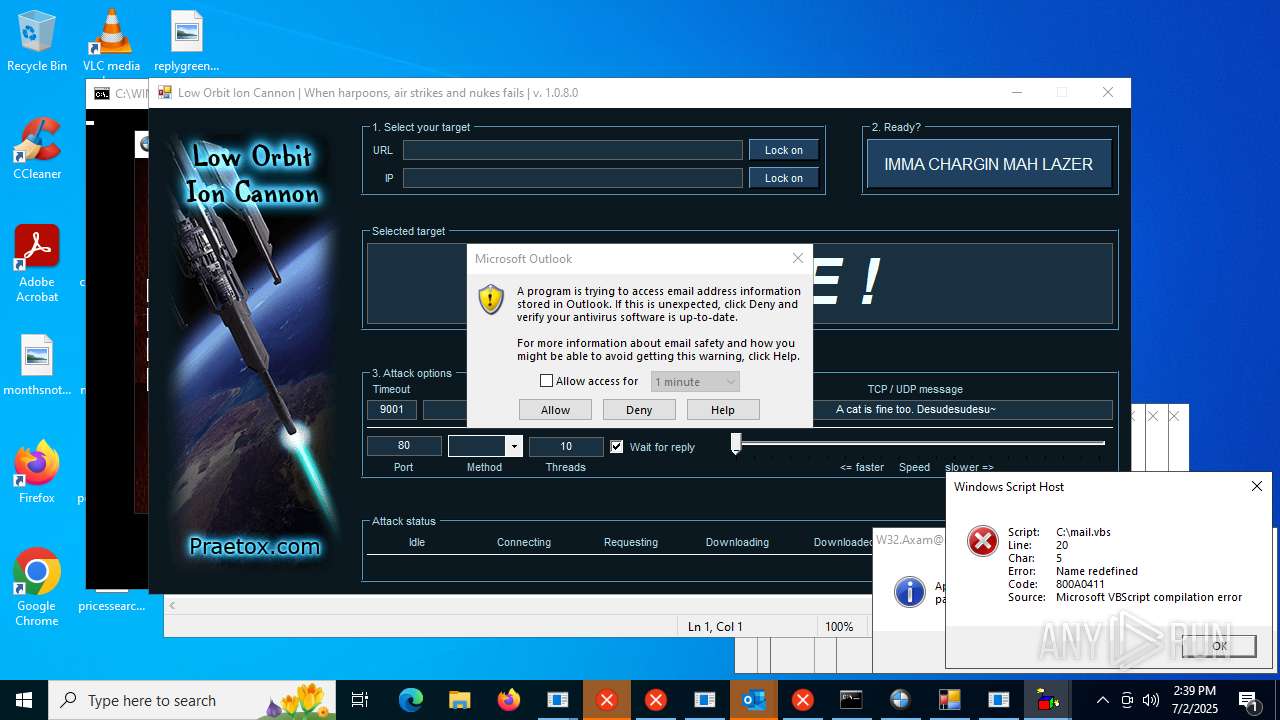Focus the target URL input field
Image resolution: width=1280 pixels, height=720 pixels.
[573, 150]
